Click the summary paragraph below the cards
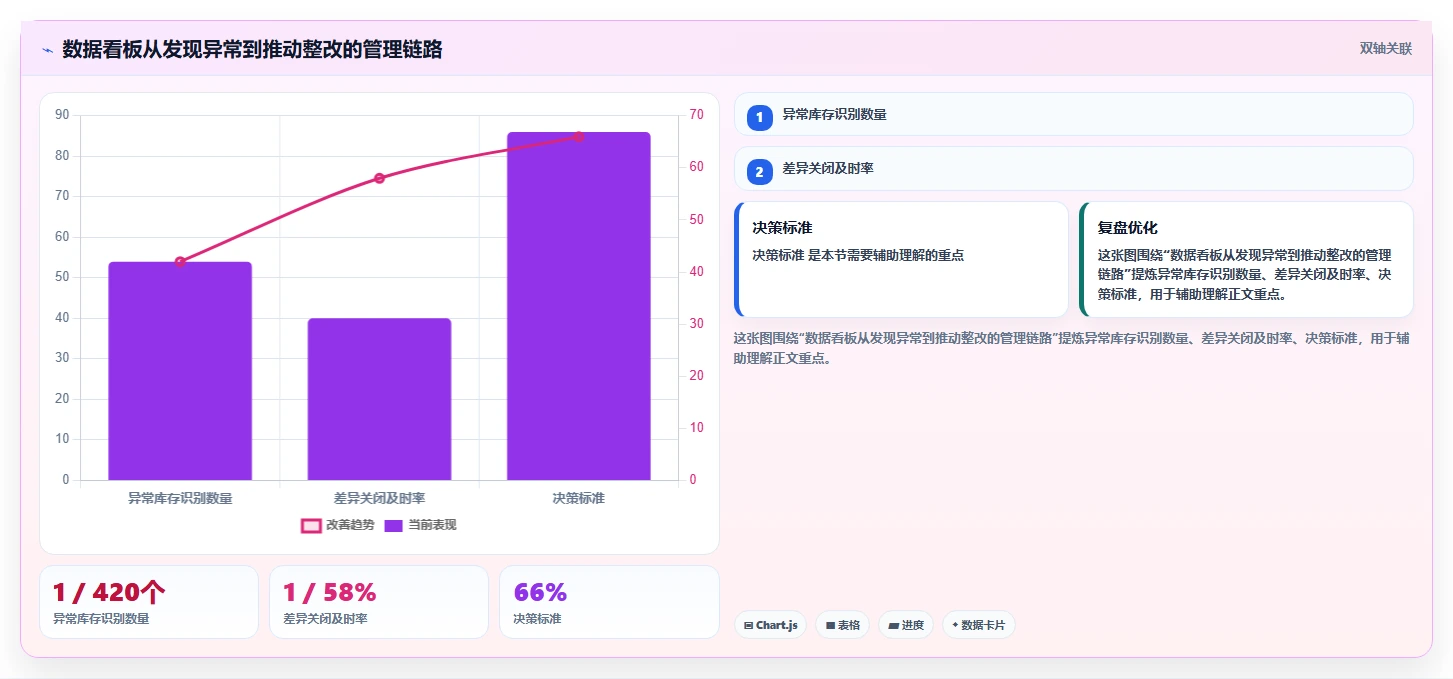1453x679 pixels. [x=1072, y=348]
